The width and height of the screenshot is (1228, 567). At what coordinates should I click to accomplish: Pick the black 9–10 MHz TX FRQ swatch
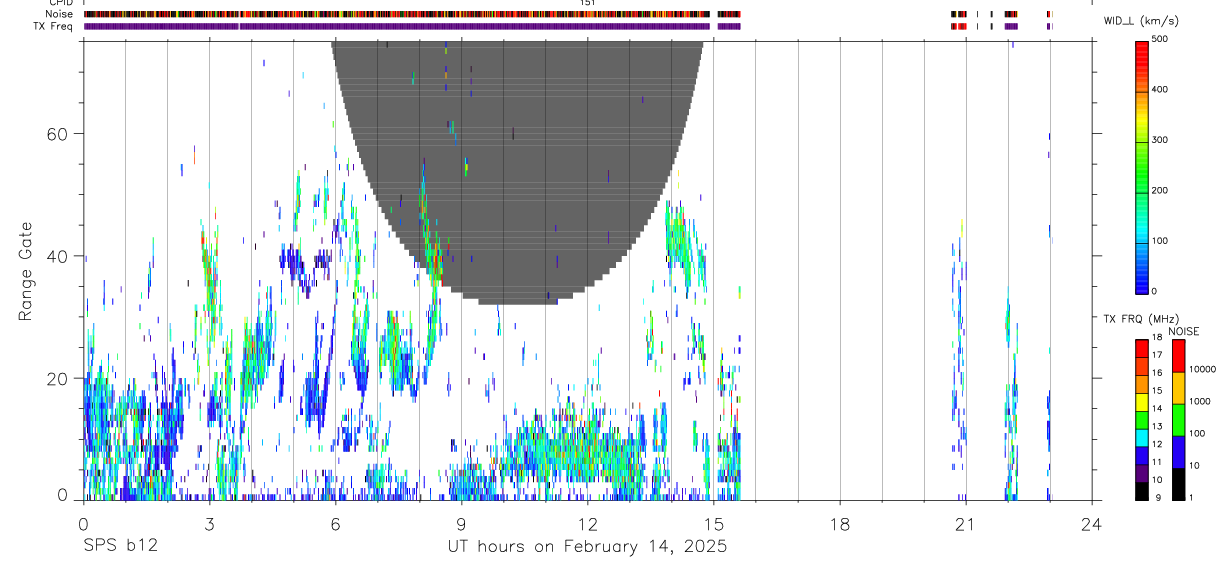tap(1141, 491)
